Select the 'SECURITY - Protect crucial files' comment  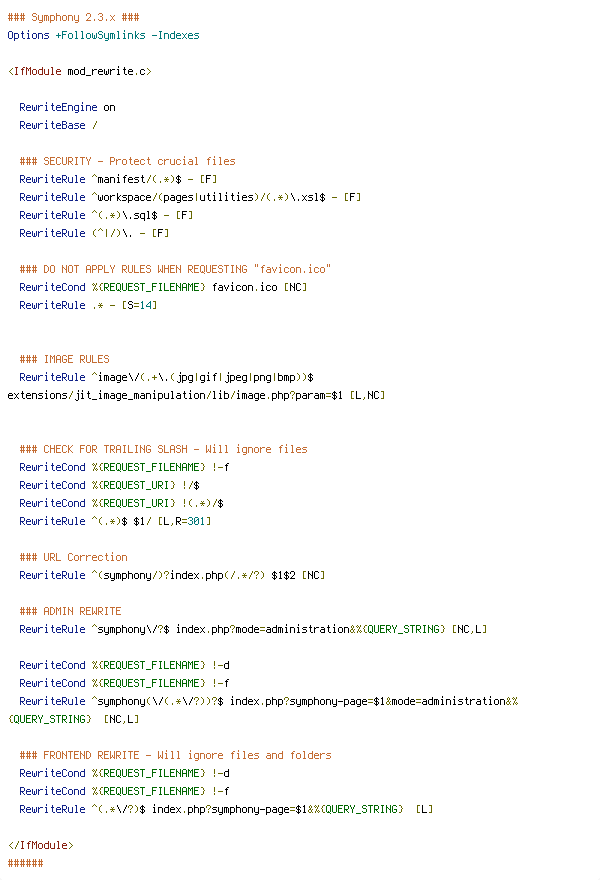pos(127,161)
